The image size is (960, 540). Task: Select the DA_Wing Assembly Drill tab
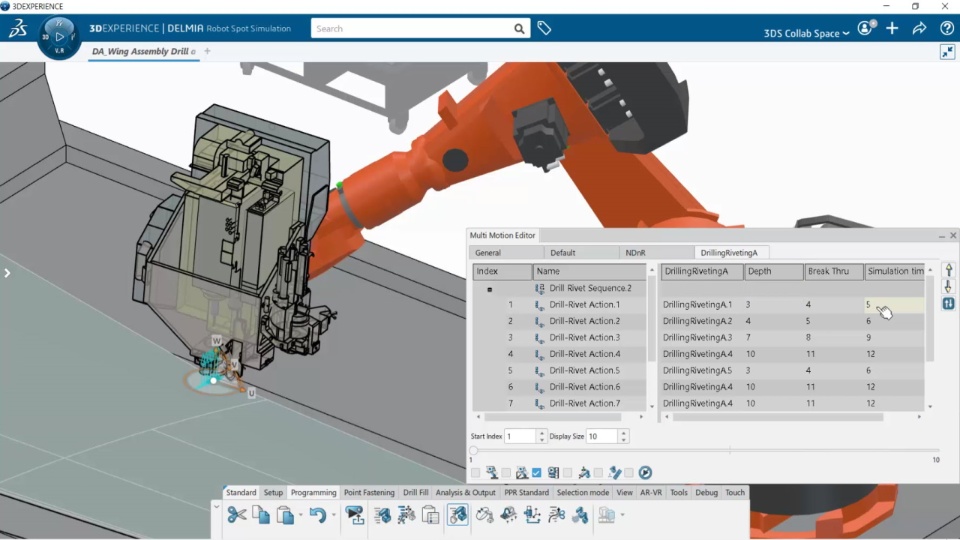pos(143,51)
